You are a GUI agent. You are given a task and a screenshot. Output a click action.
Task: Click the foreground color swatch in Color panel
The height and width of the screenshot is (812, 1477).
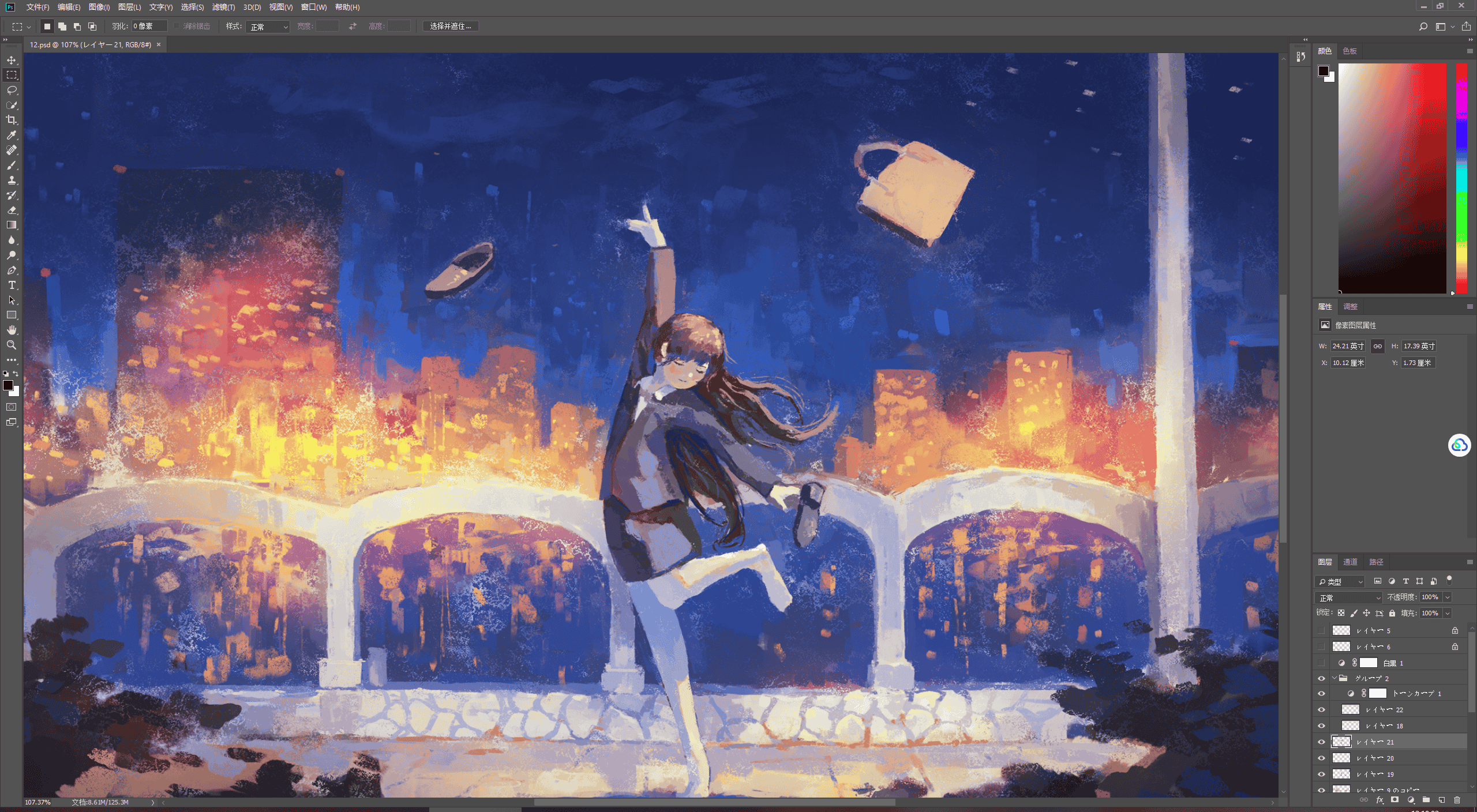pos(1323,71)
